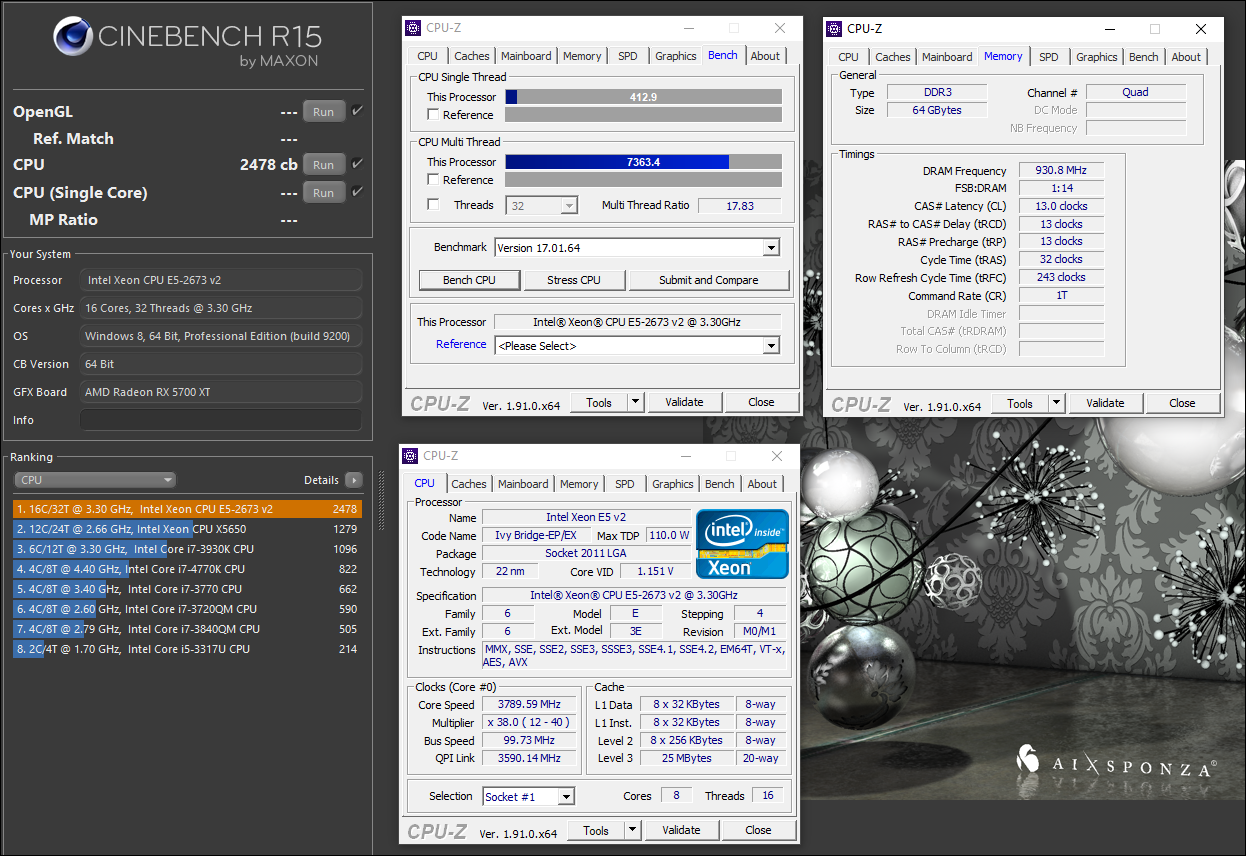The image size is (1246, 856).
Task: Check the Threads checkbox in Bench window
Action: pyautogui.click(x=433, y=205)
